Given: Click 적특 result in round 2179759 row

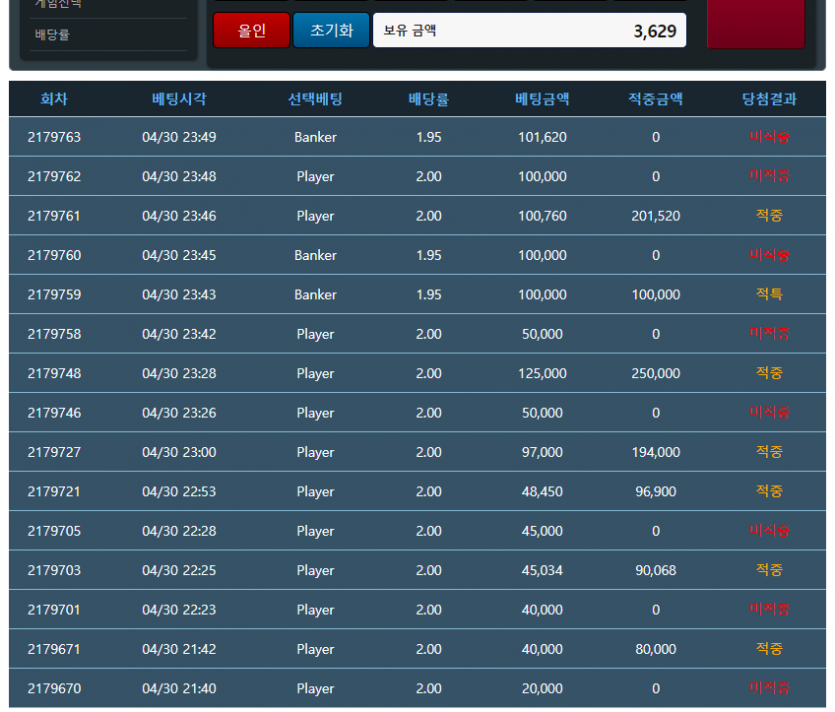Looking at the screenshot, I should point(769,295).
